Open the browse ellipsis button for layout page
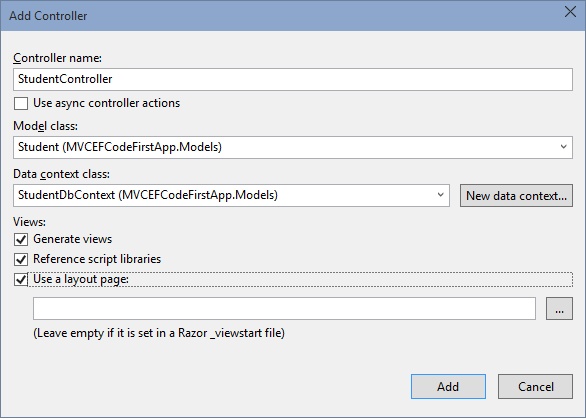 pos(559,309)
